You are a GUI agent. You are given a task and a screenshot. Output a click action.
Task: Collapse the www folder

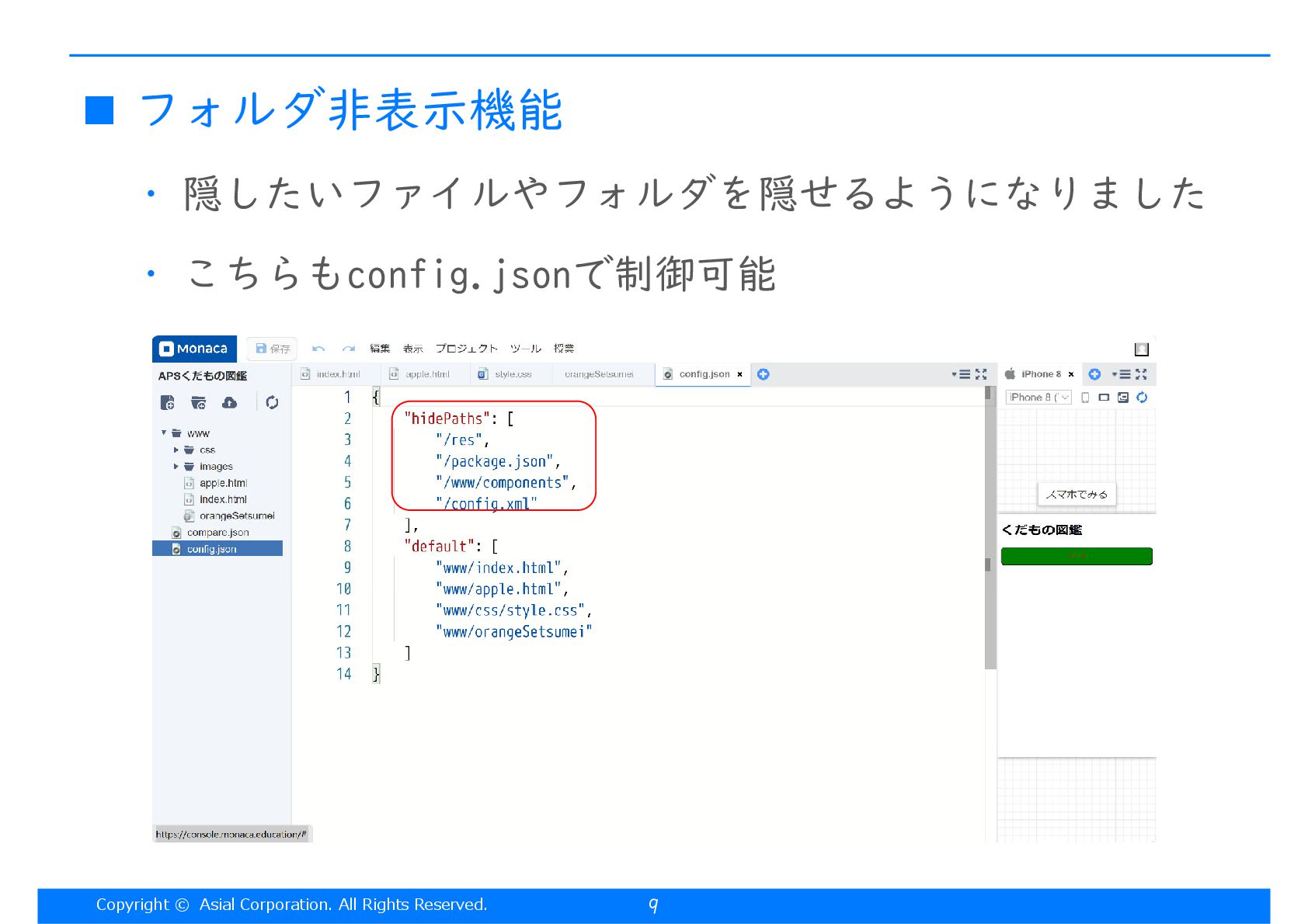(x=164, y=432)
